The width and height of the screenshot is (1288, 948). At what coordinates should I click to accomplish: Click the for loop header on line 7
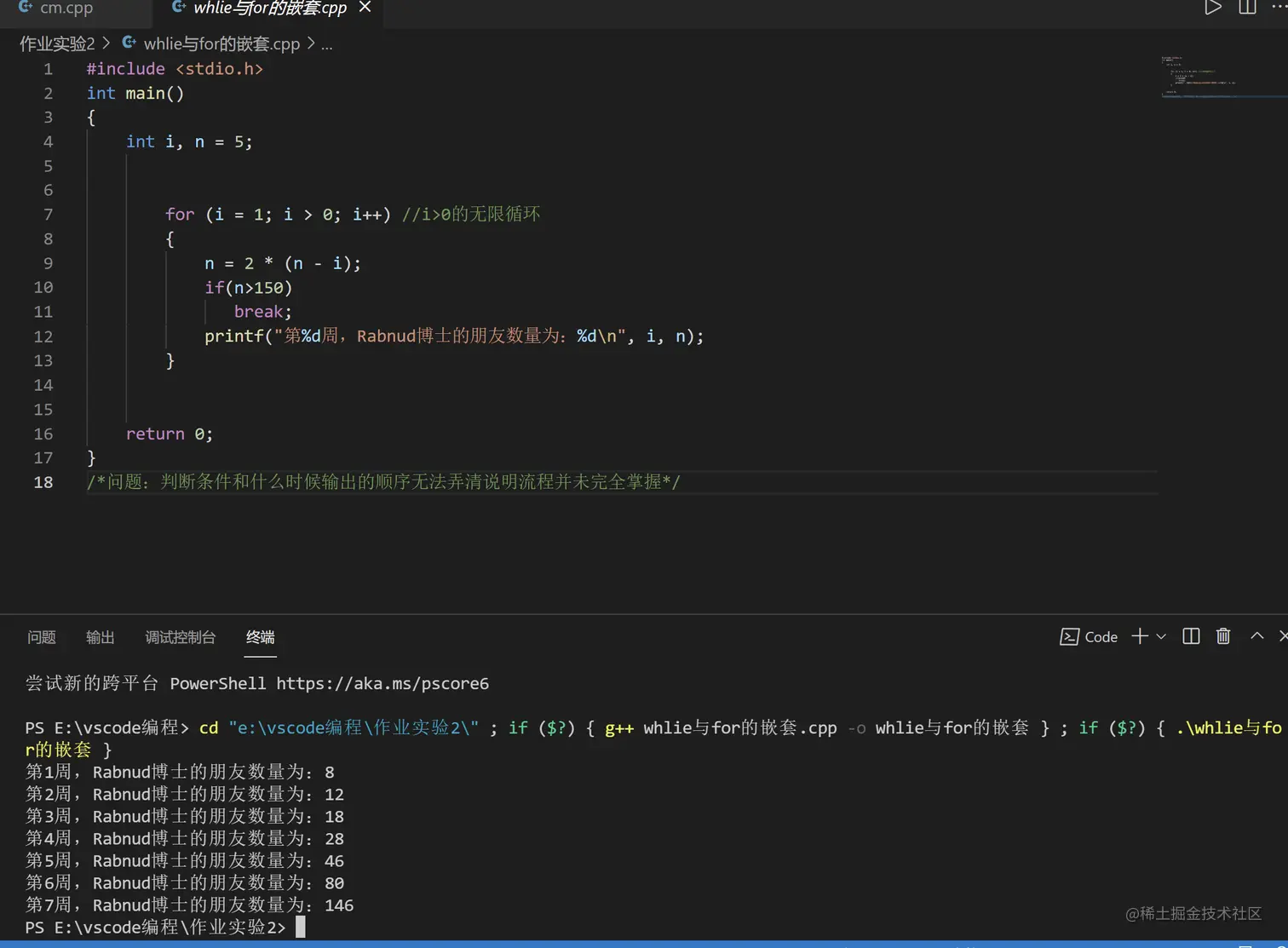tap(278, 215)
